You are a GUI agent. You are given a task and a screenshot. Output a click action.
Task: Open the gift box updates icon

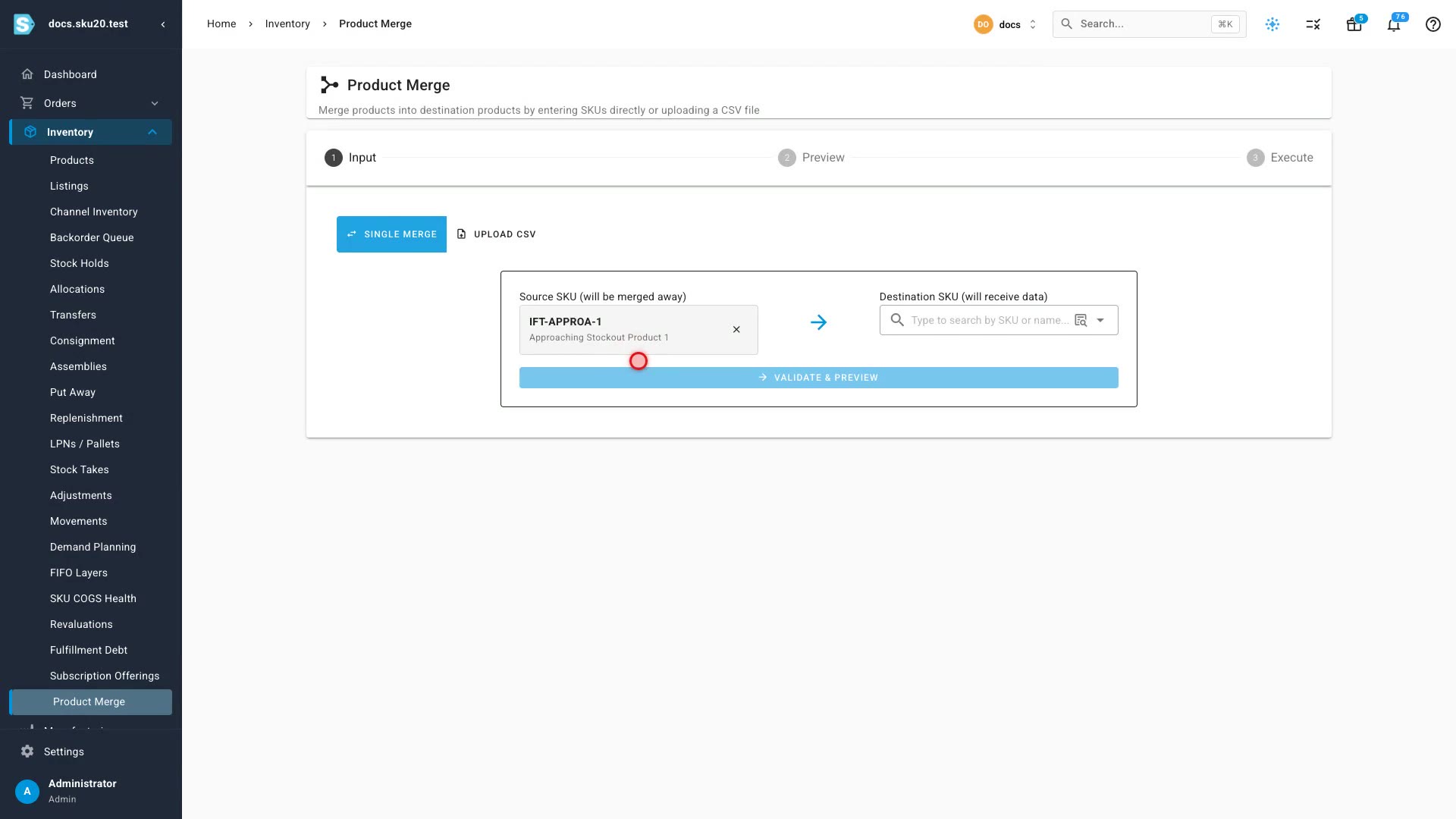point(1354,24)
